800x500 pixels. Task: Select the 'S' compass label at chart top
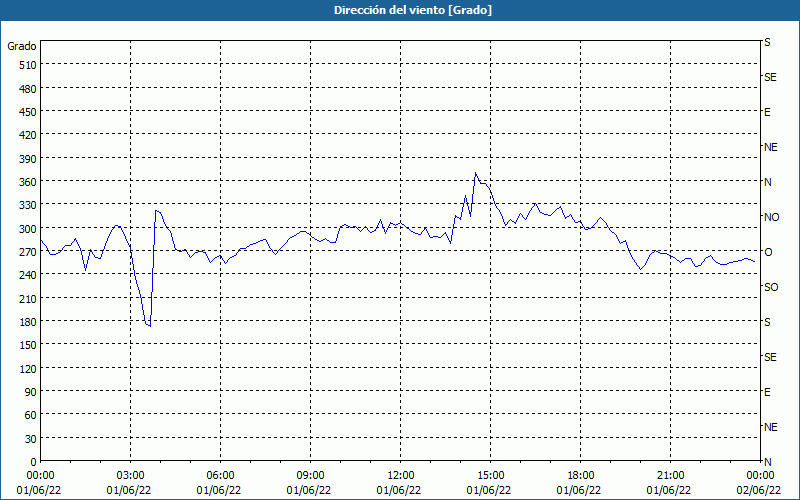[767, 42]
